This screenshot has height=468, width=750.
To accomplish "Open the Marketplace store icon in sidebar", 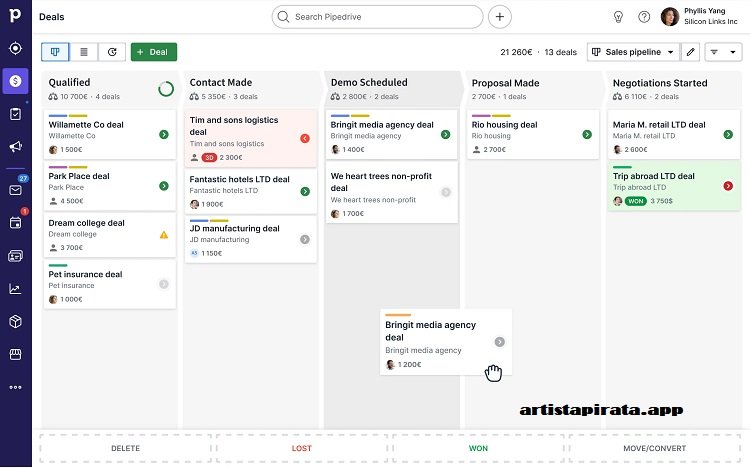I will [15, 354].
